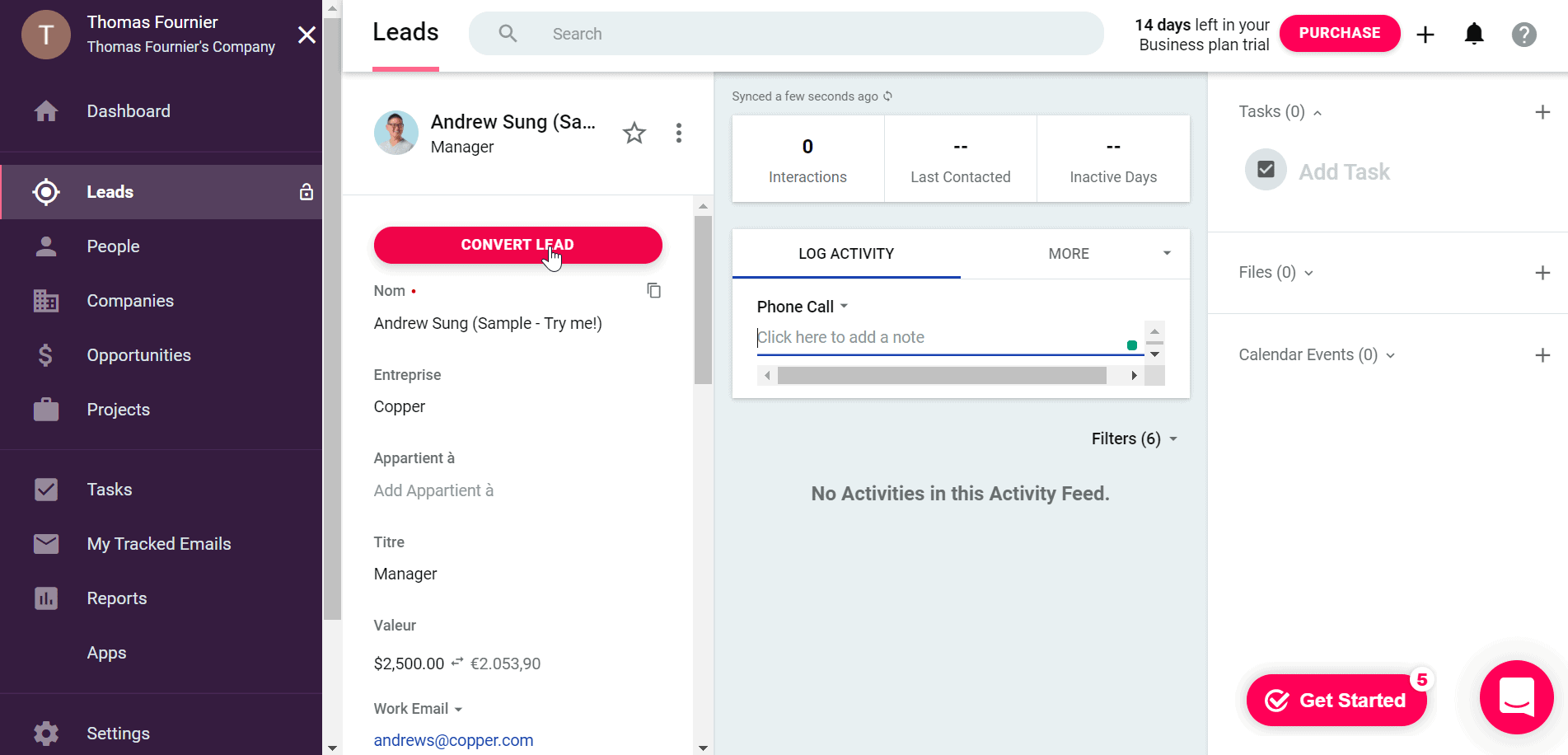Image resolution: width=1568 pixels, height=755 pixels.
Task: Click the sync refresh icon
Action: (x=887, y=96)
